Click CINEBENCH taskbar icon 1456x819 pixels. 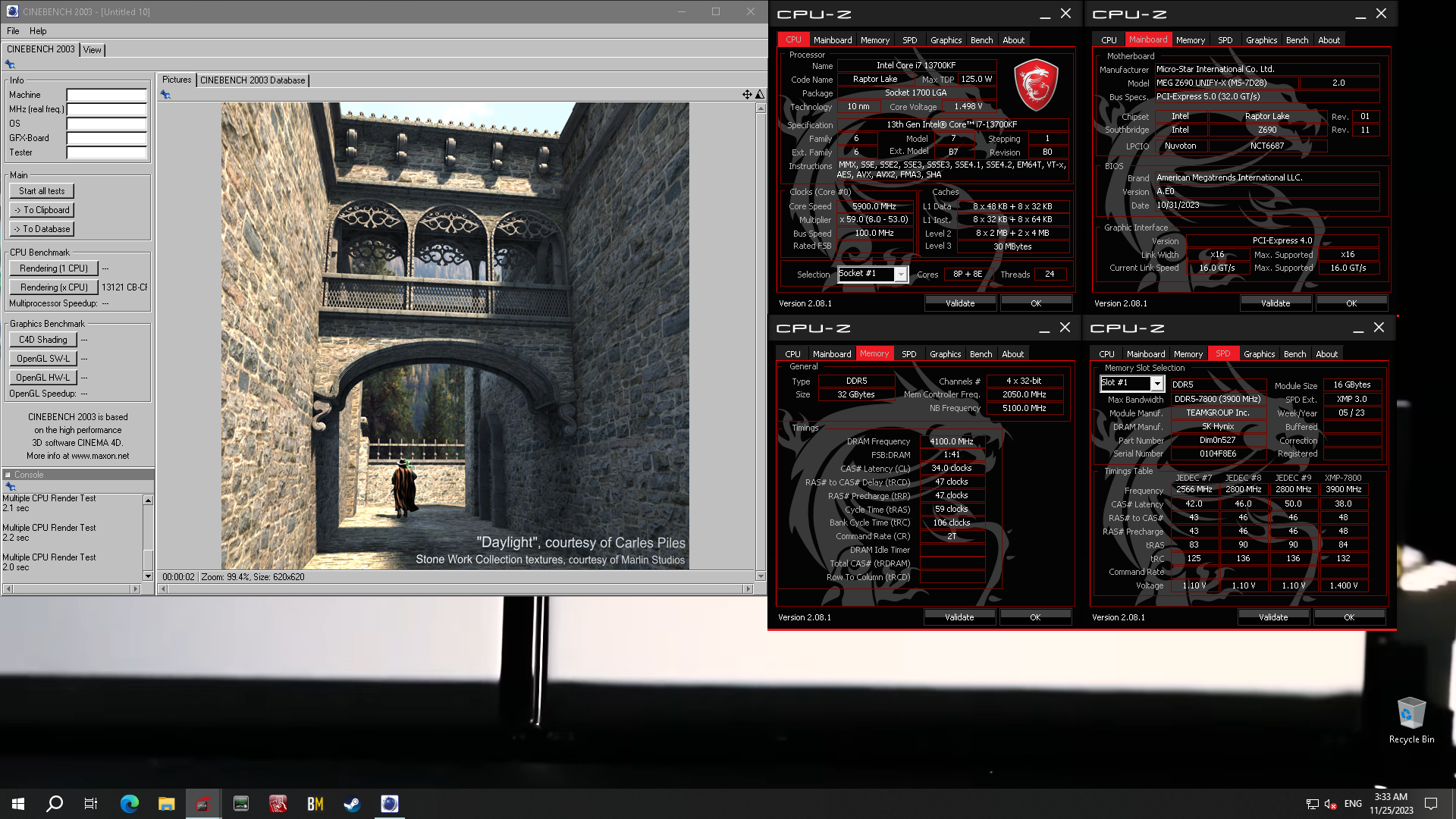pos(390,804)
